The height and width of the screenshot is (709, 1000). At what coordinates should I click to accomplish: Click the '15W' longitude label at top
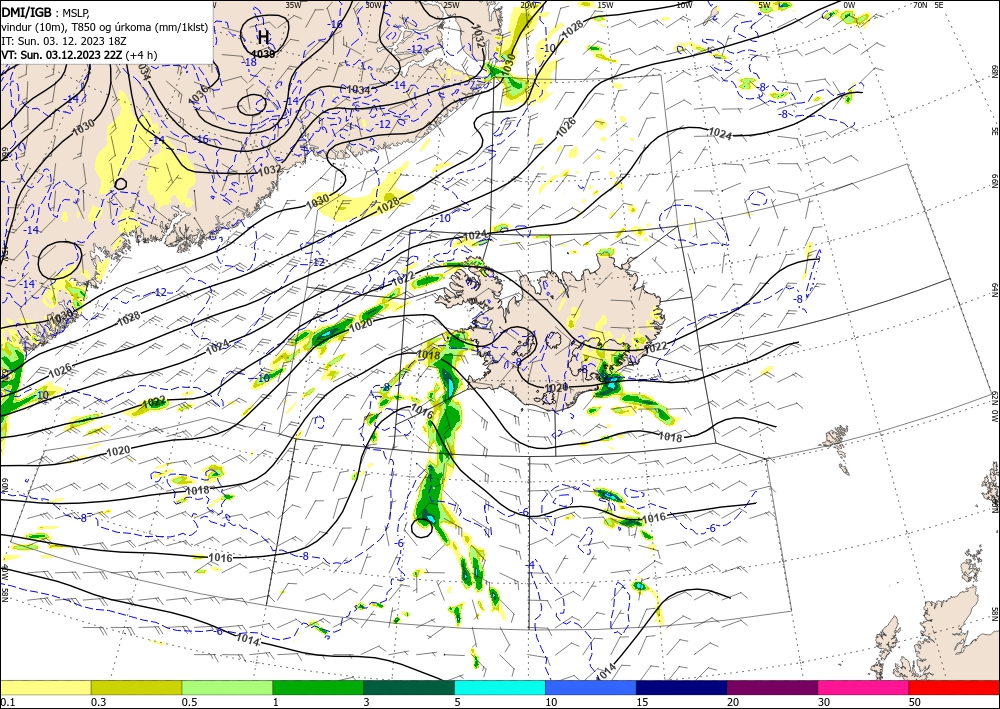coord(605,5)
